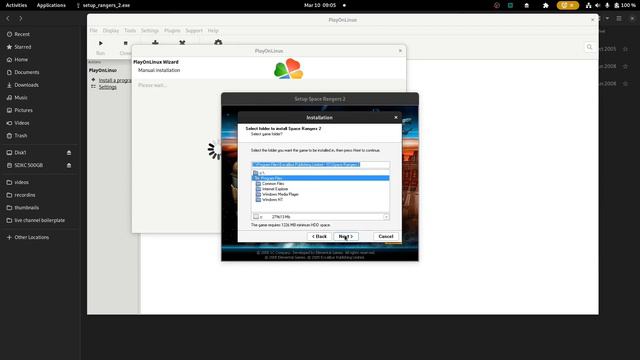The height and width of the screenshot is (360, 640).
Task: Click the Run play icon in toolbar
Action: pyautogui.click(x=101, y=43)
